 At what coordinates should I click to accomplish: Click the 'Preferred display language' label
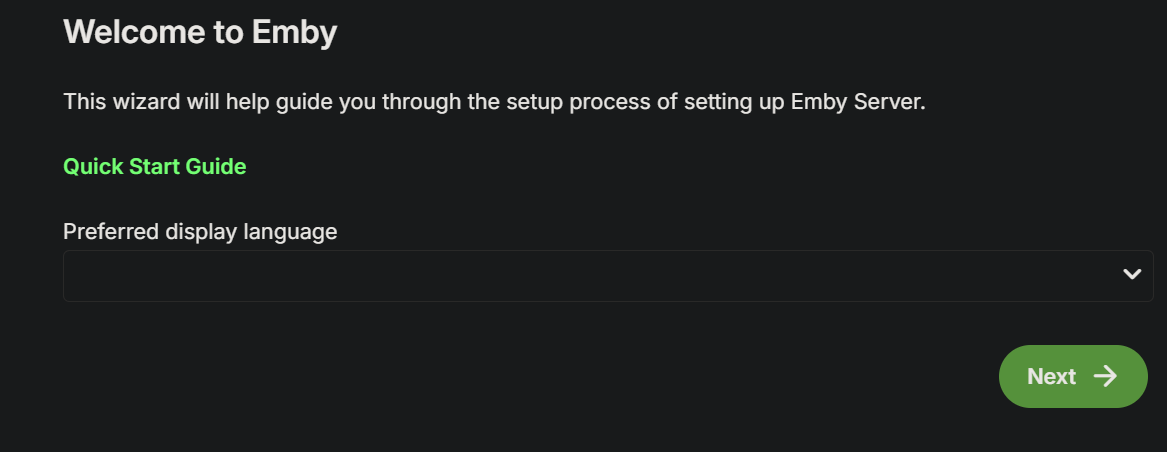(200, 232)
